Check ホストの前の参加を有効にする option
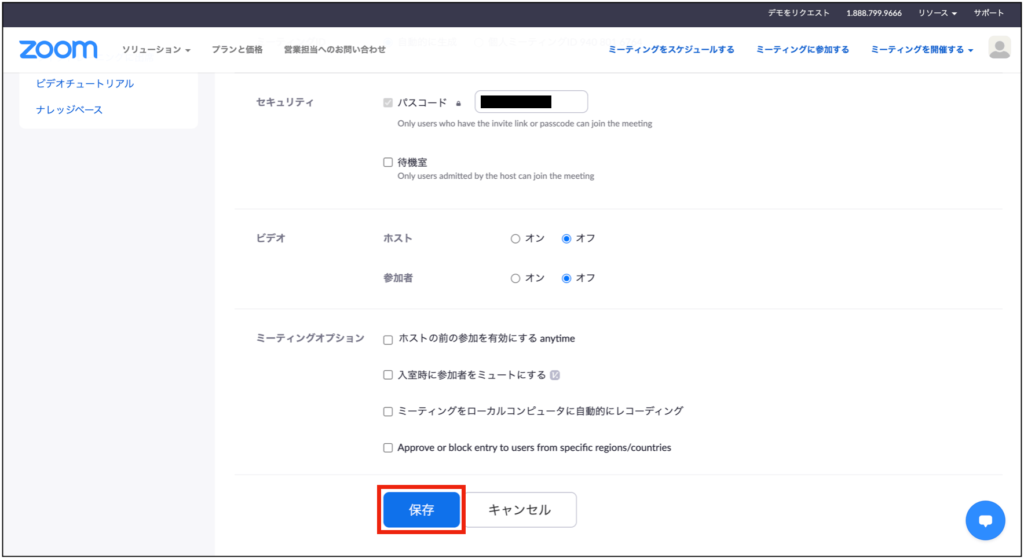Viewport: 1024px width, 559px height. (x=388, y=339)
